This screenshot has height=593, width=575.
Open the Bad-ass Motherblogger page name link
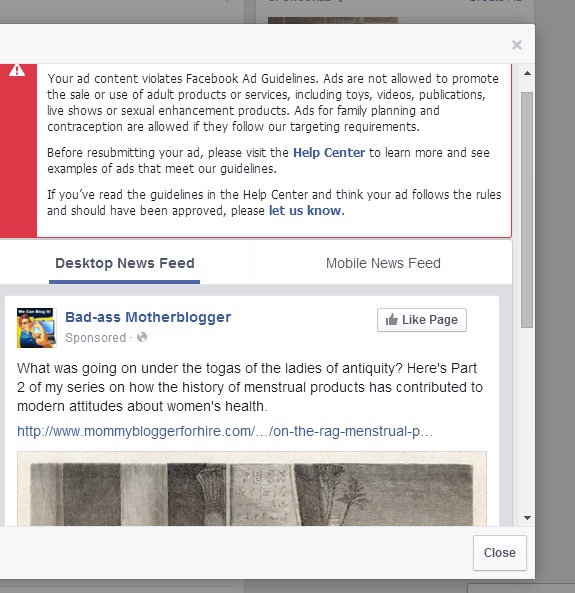point(148,317)
